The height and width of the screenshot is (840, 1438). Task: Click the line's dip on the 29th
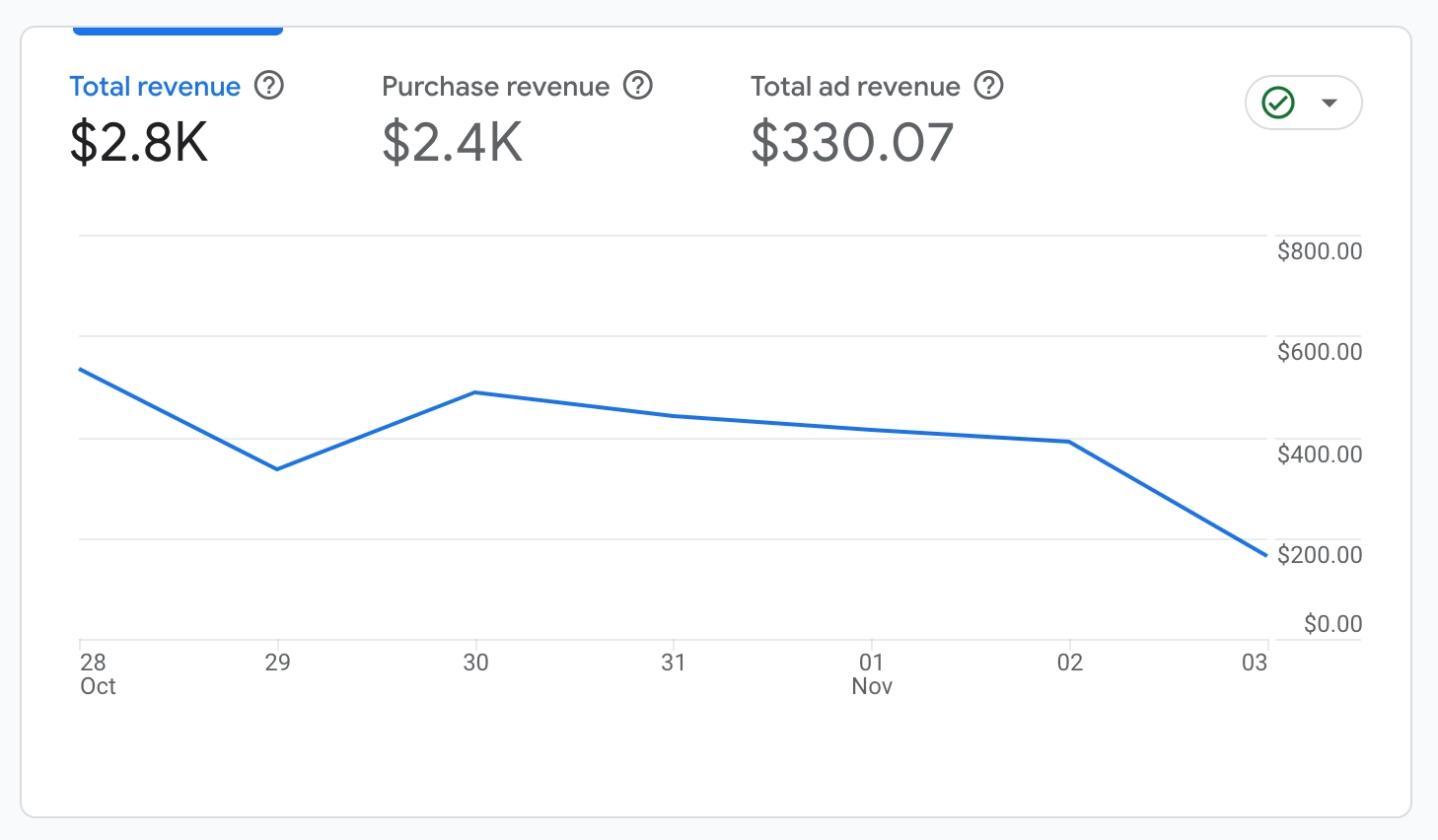[x=277, y=469]
